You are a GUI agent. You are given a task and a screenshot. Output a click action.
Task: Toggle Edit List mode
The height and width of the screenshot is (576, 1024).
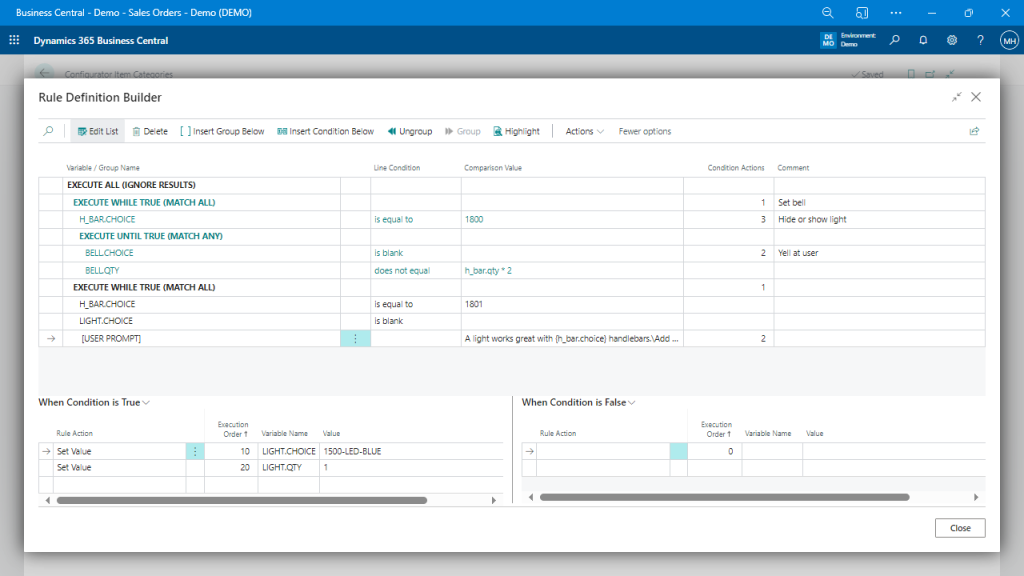point(97,131)
